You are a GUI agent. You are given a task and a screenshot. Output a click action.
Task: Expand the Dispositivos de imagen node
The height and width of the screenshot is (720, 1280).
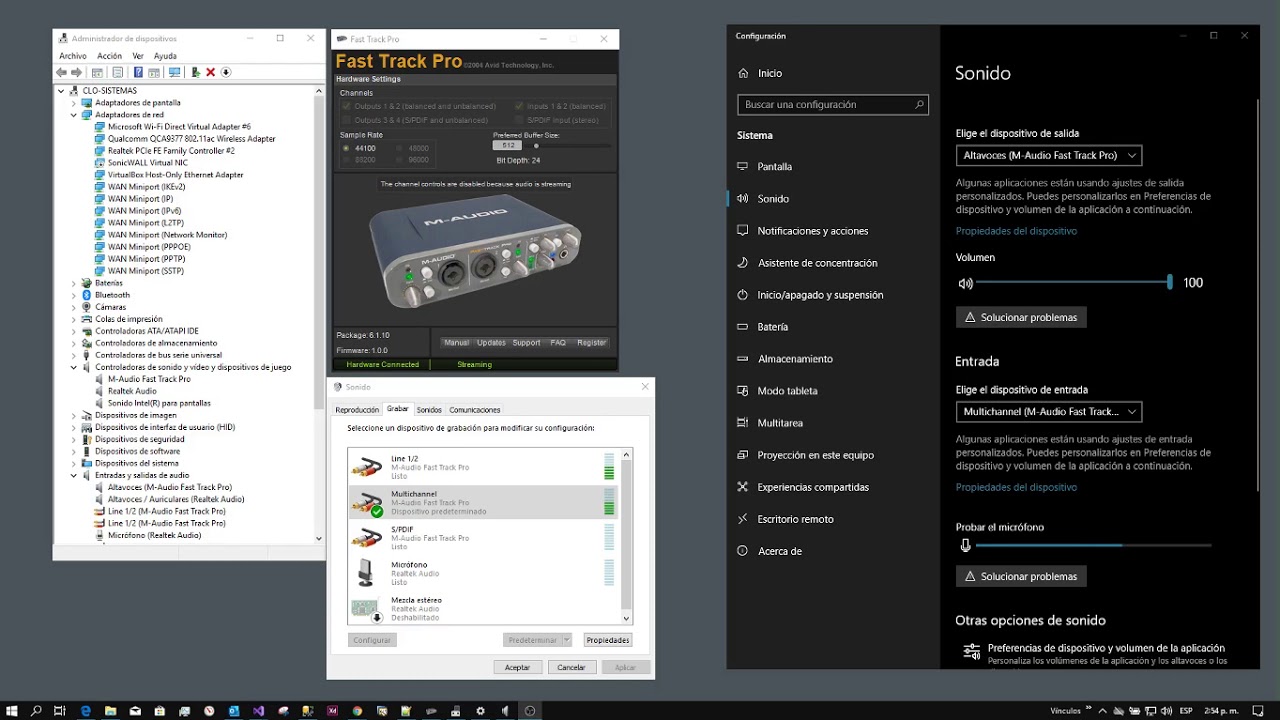[x=74, y=415]
